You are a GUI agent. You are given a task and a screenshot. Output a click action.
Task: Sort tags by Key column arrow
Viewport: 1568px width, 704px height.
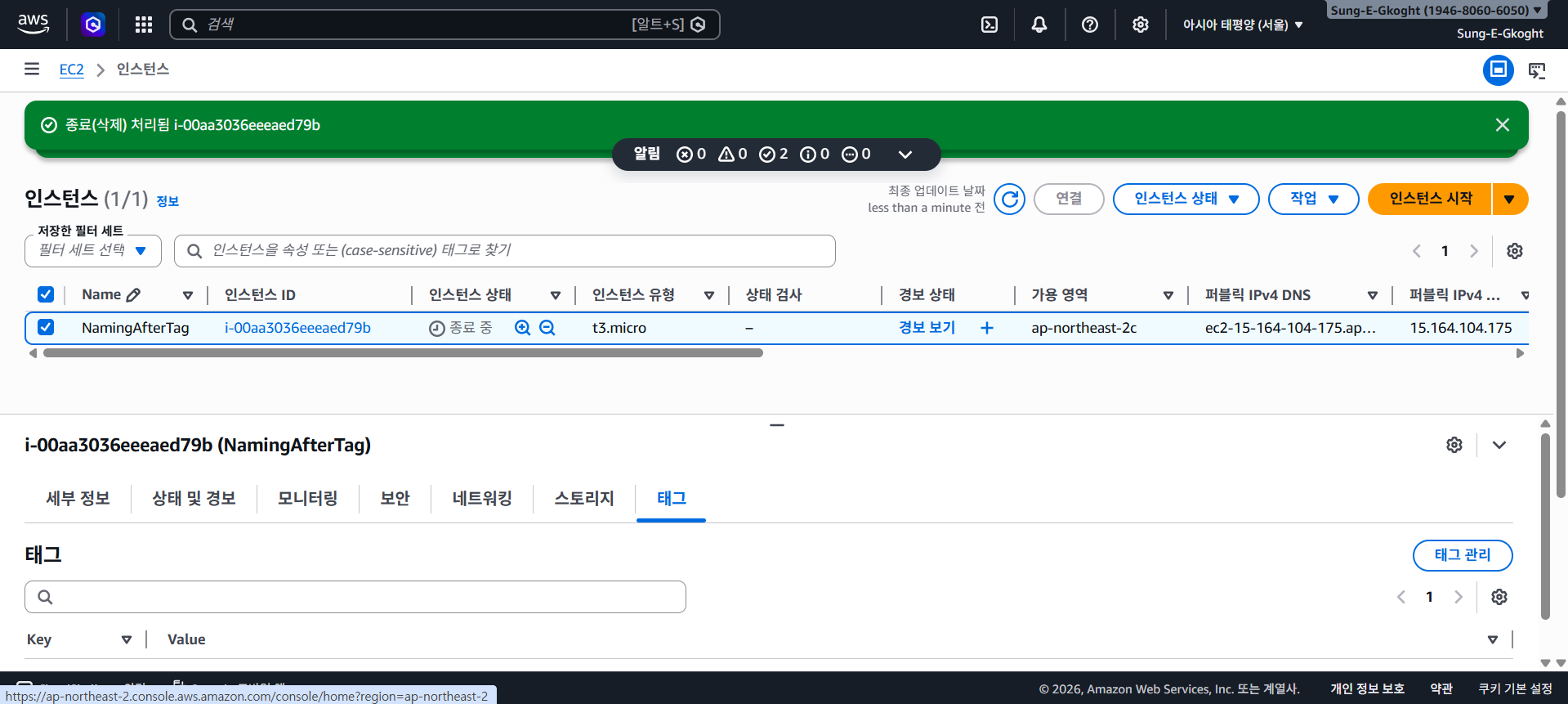tap(127, 639)
